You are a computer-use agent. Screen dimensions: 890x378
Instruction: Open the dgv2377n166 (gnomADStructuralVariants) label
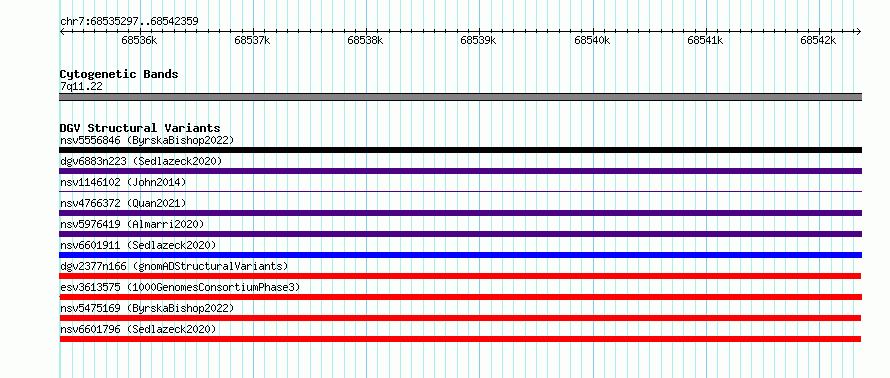tap(174, 266)
